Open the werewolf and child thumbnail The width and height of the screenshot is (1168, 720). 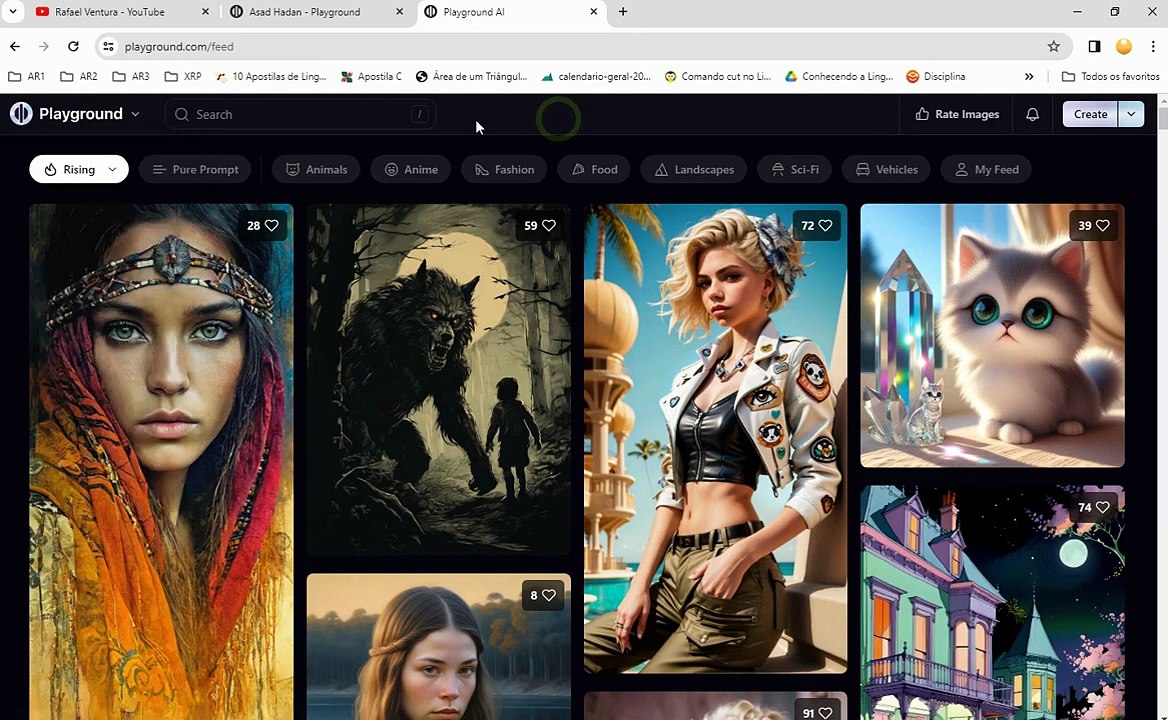click(x=439, y=380)
